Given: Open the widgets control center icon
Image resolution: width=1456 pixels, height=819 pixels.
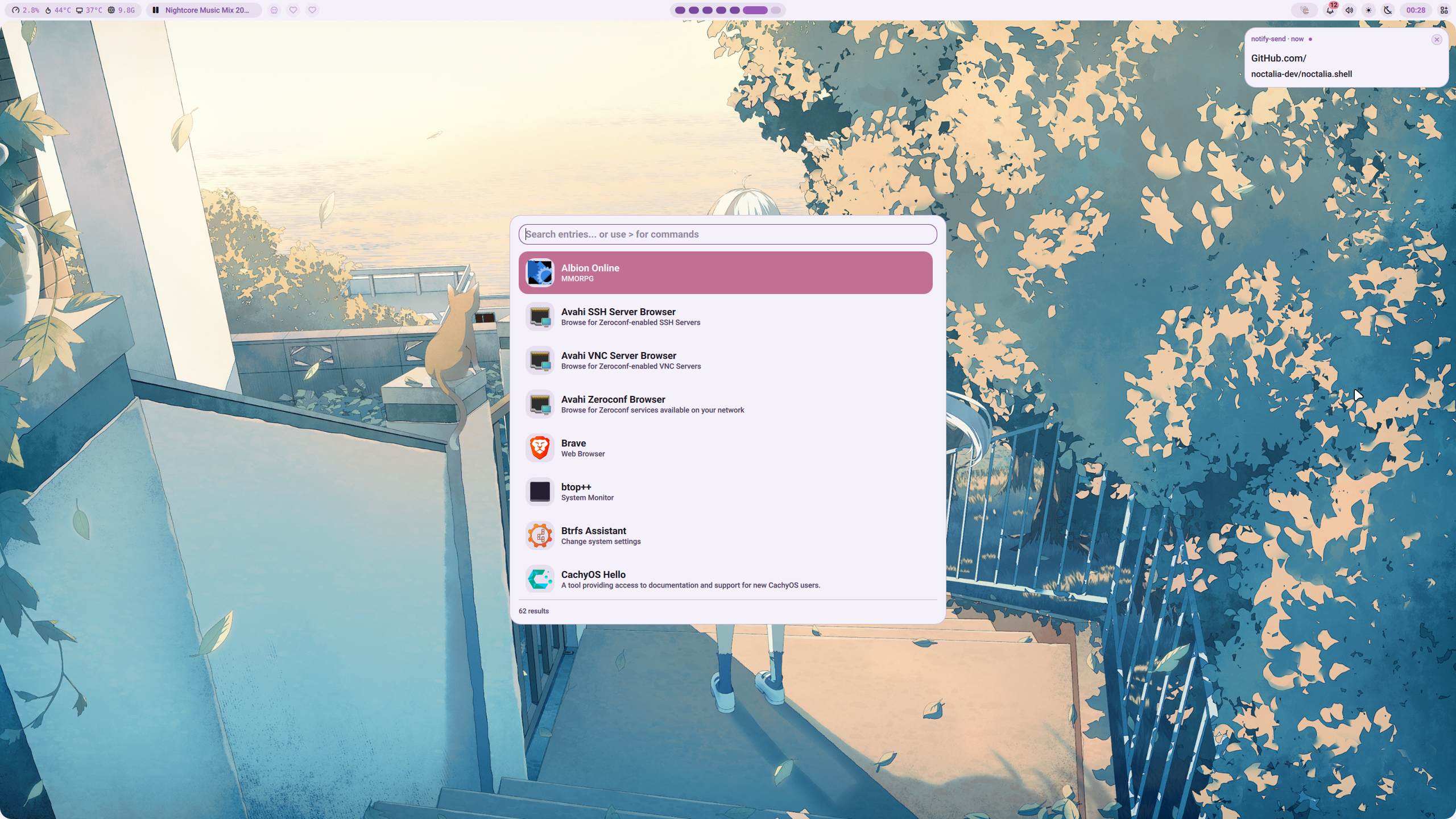Looking at the screenshot, I should click(x=1443, y=10).
